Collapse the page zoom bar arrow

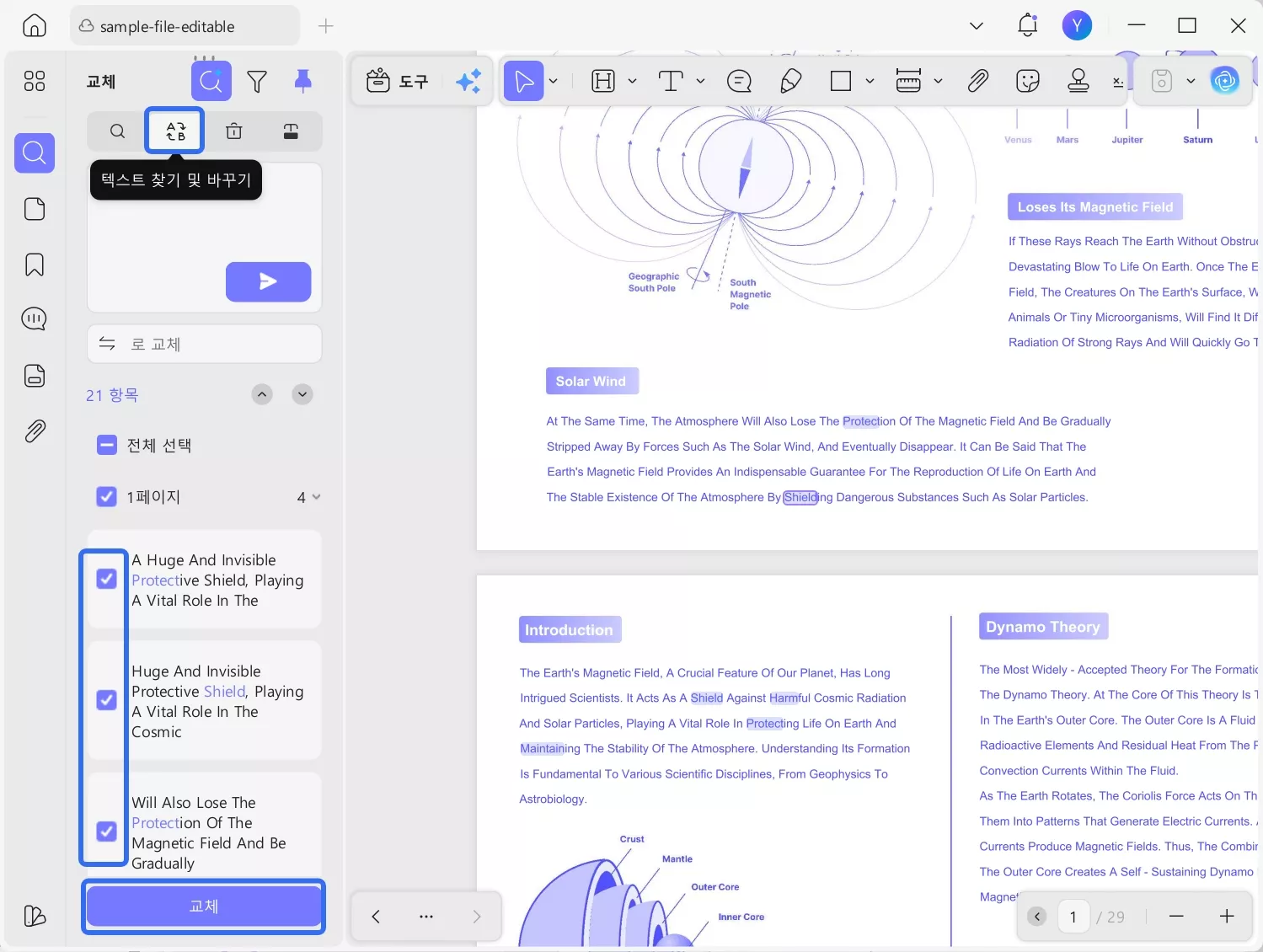pos(1037,917)
